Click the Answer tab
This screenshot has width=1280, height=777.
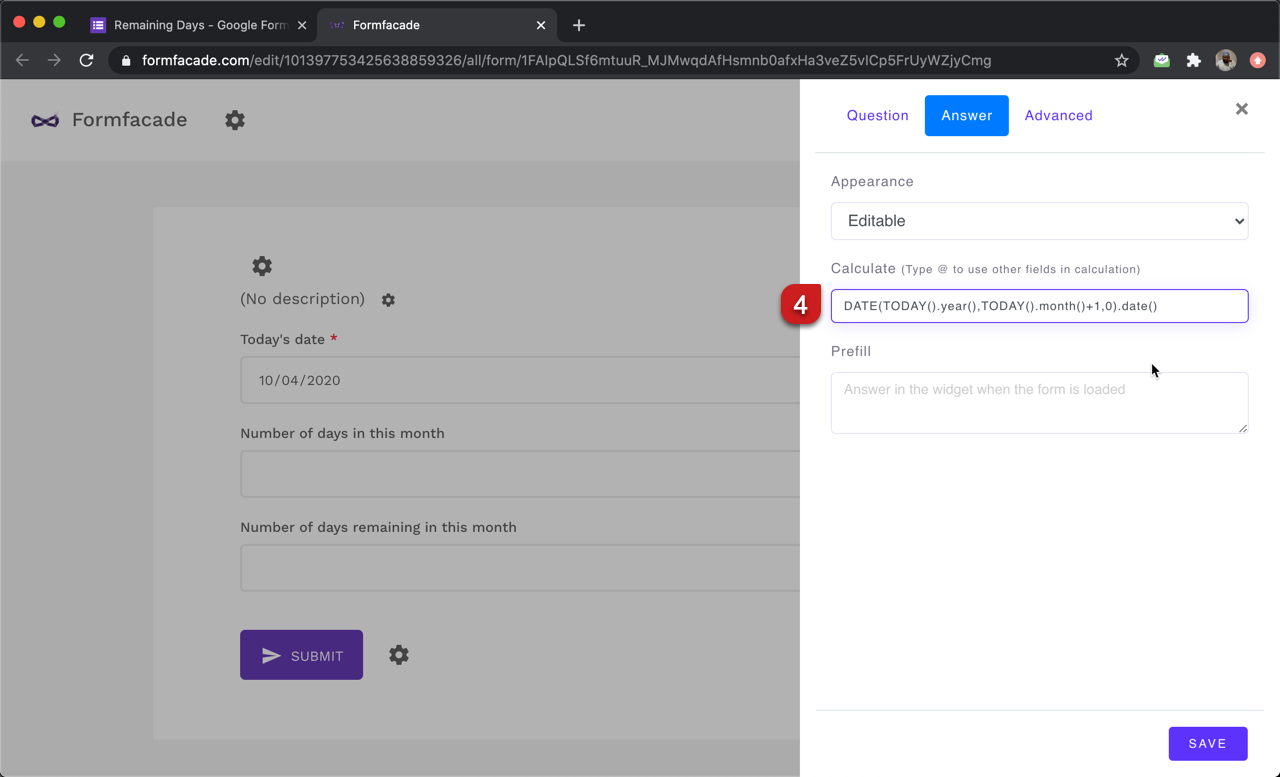pos(966,116)
